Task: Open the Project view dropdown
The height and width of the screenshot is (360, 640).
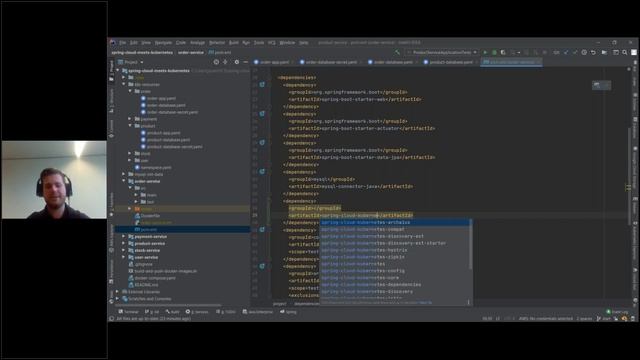Action: tap(131, 62)
